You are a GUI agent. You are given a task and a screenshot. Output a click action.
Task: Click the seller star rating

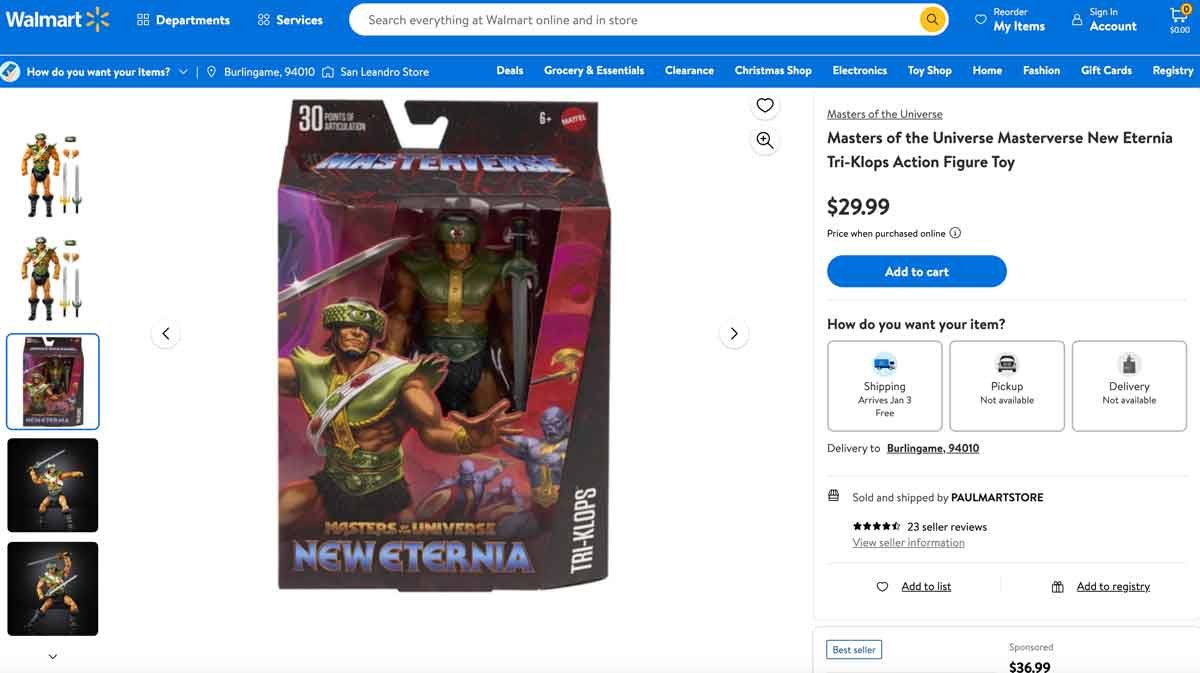pyautogui.click(x=876, y=526)
